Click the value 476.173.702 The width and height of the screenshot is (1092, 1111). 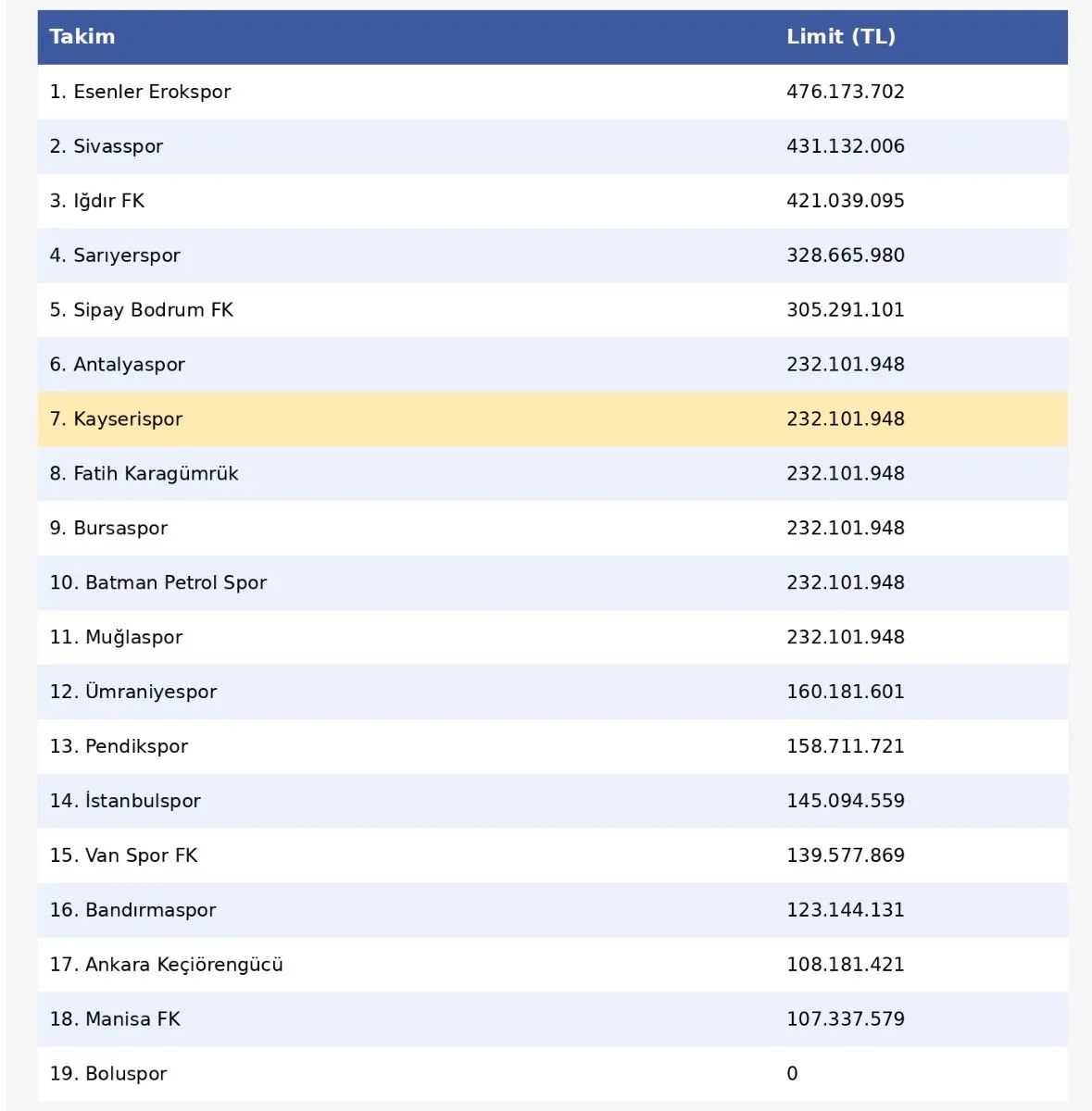pyautogui.click(x=845, y=92)
